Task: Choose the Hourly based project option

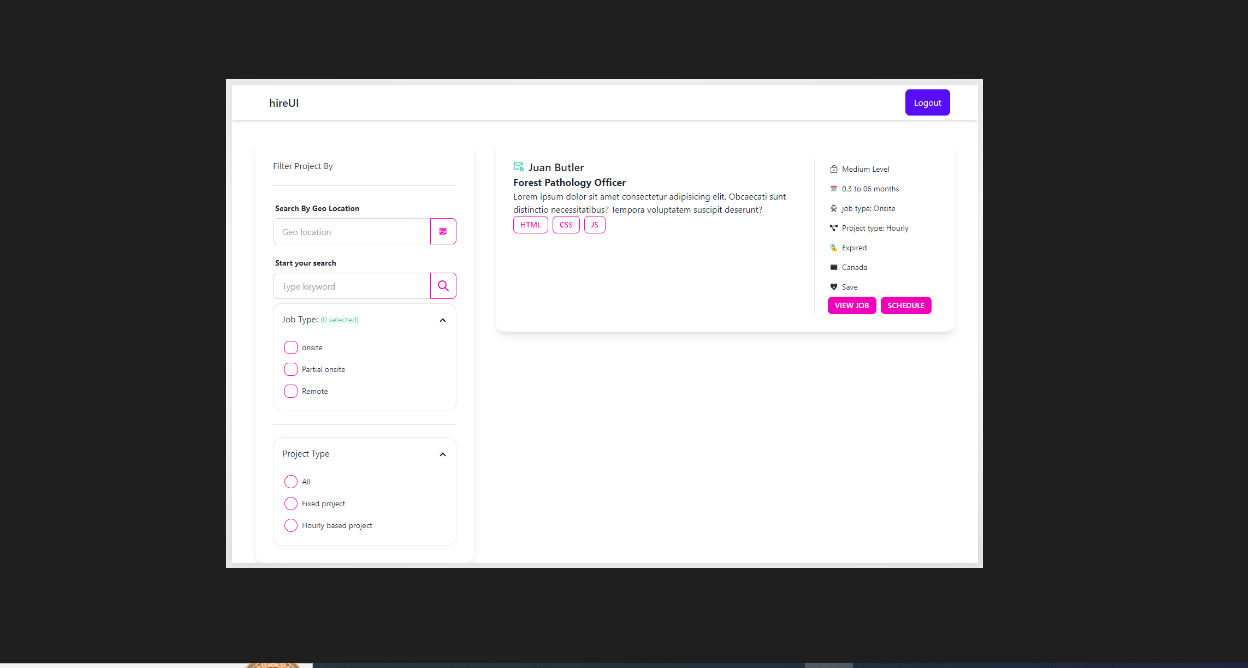Action: point(291,525)
